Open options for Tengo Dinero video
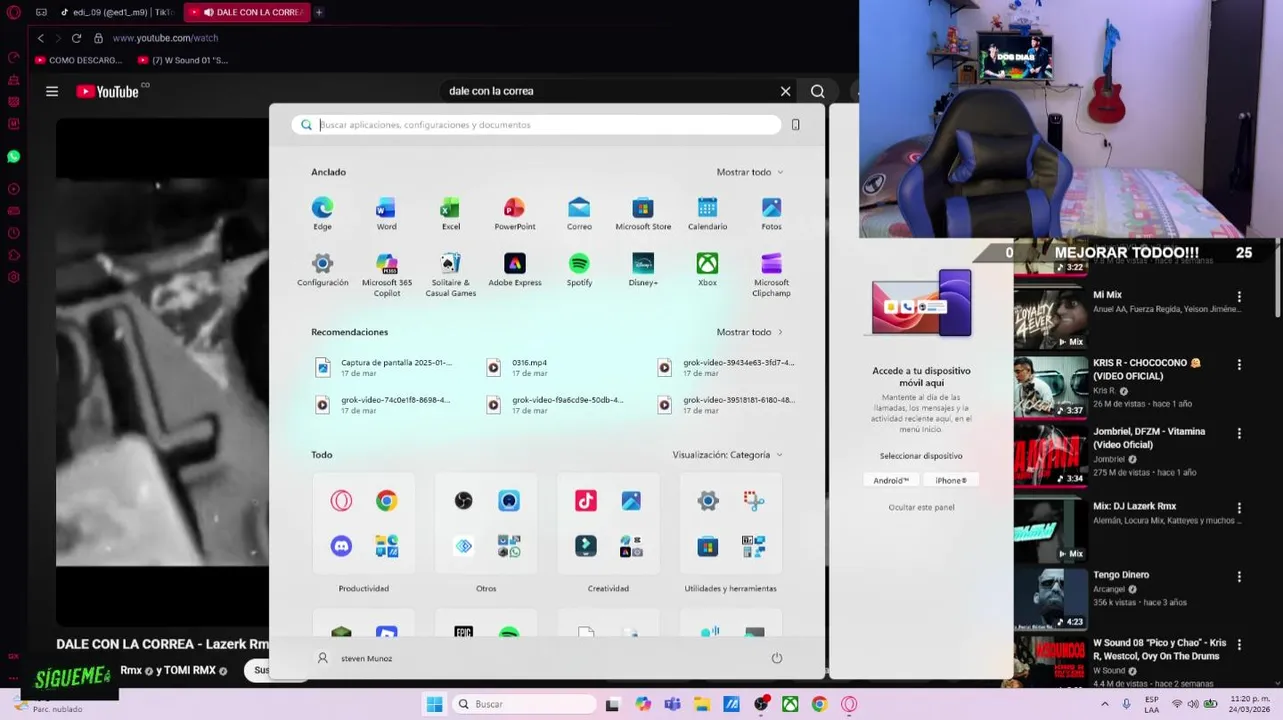Viewport: 1283px width, 720px height. 1239,577
